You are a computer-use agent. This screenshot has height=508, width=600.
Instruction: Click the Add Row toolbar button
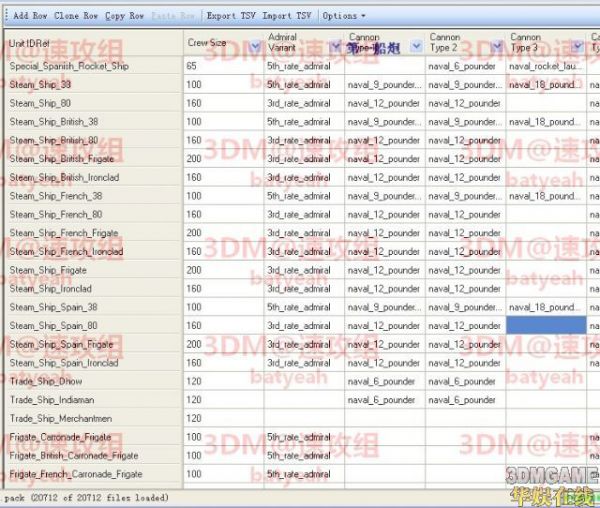[30, 16]
